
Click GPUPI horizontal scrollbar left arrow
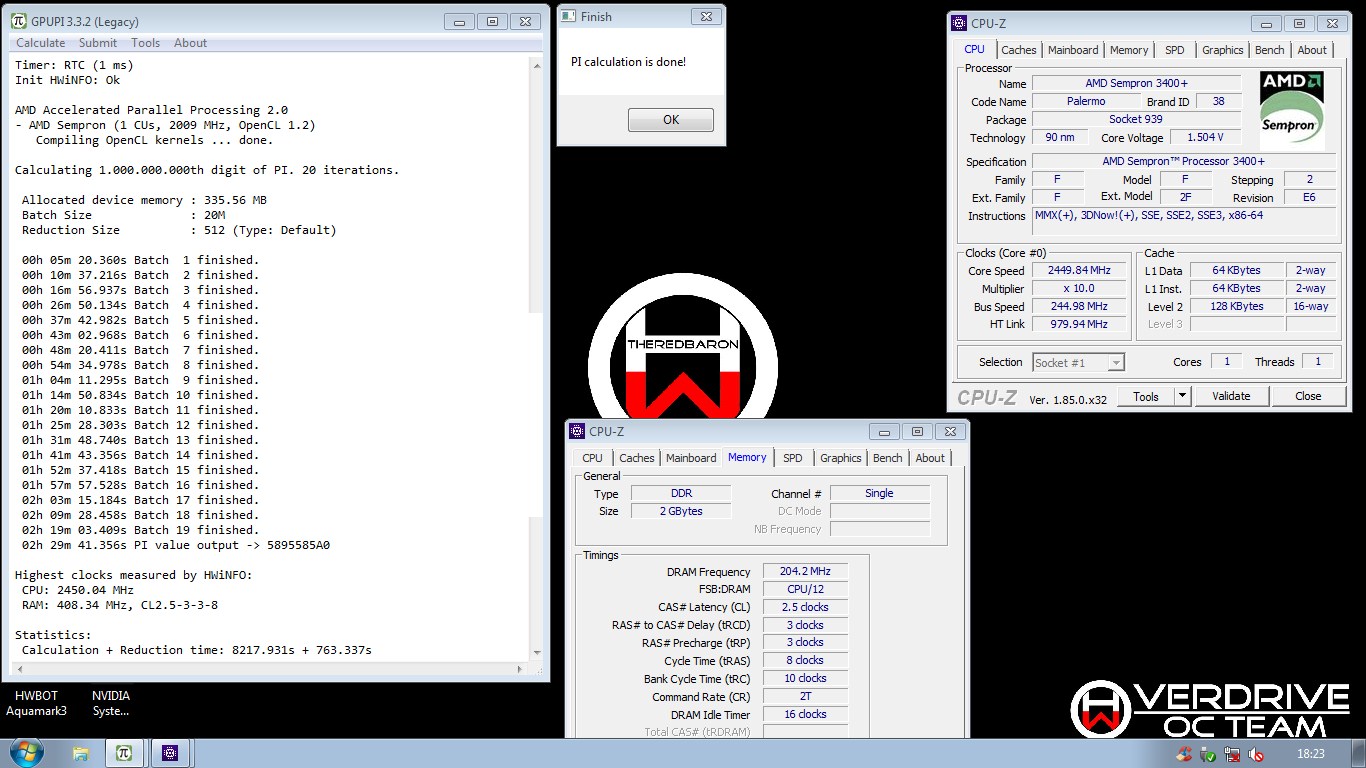(x=18, y=669)
